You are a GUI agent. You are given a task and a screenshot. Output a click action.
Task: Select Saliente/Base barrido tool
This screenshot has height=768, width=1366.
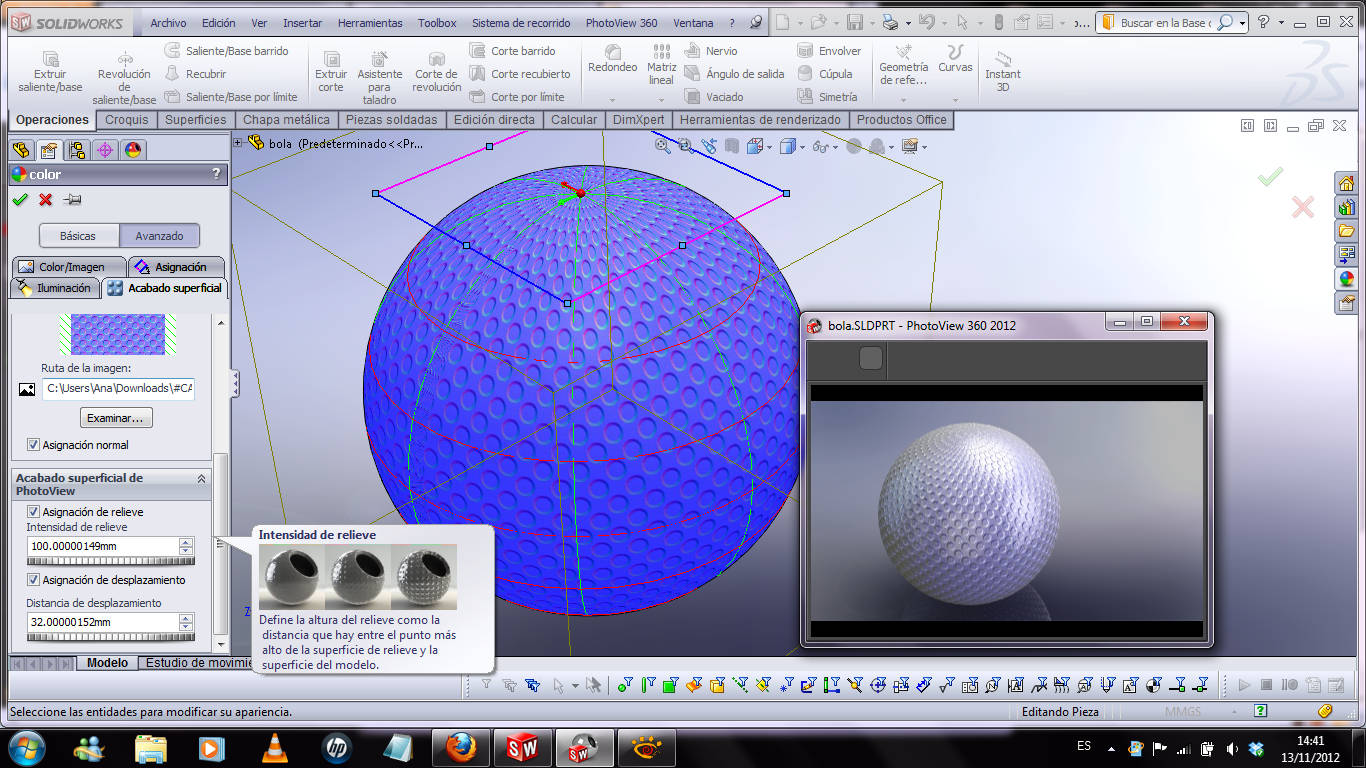click(226, 50)
